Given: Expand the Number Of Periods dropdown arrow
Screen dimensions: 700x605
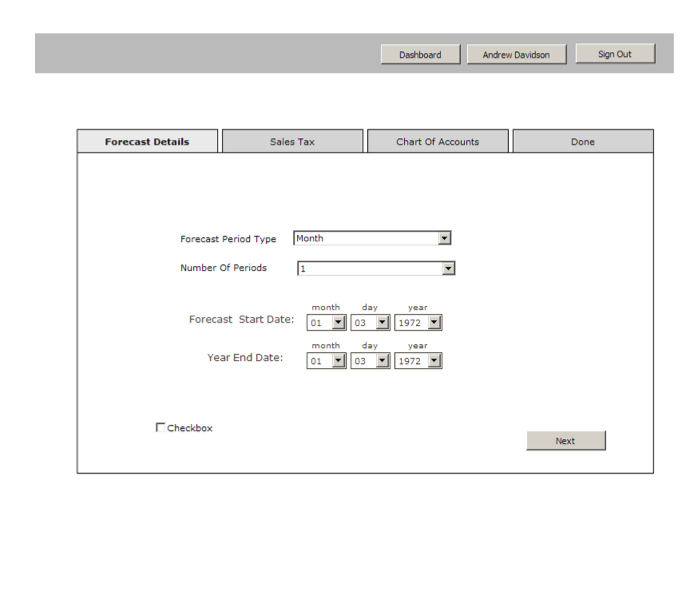Looking at the screenshot, I should click(x=449, y=268).
